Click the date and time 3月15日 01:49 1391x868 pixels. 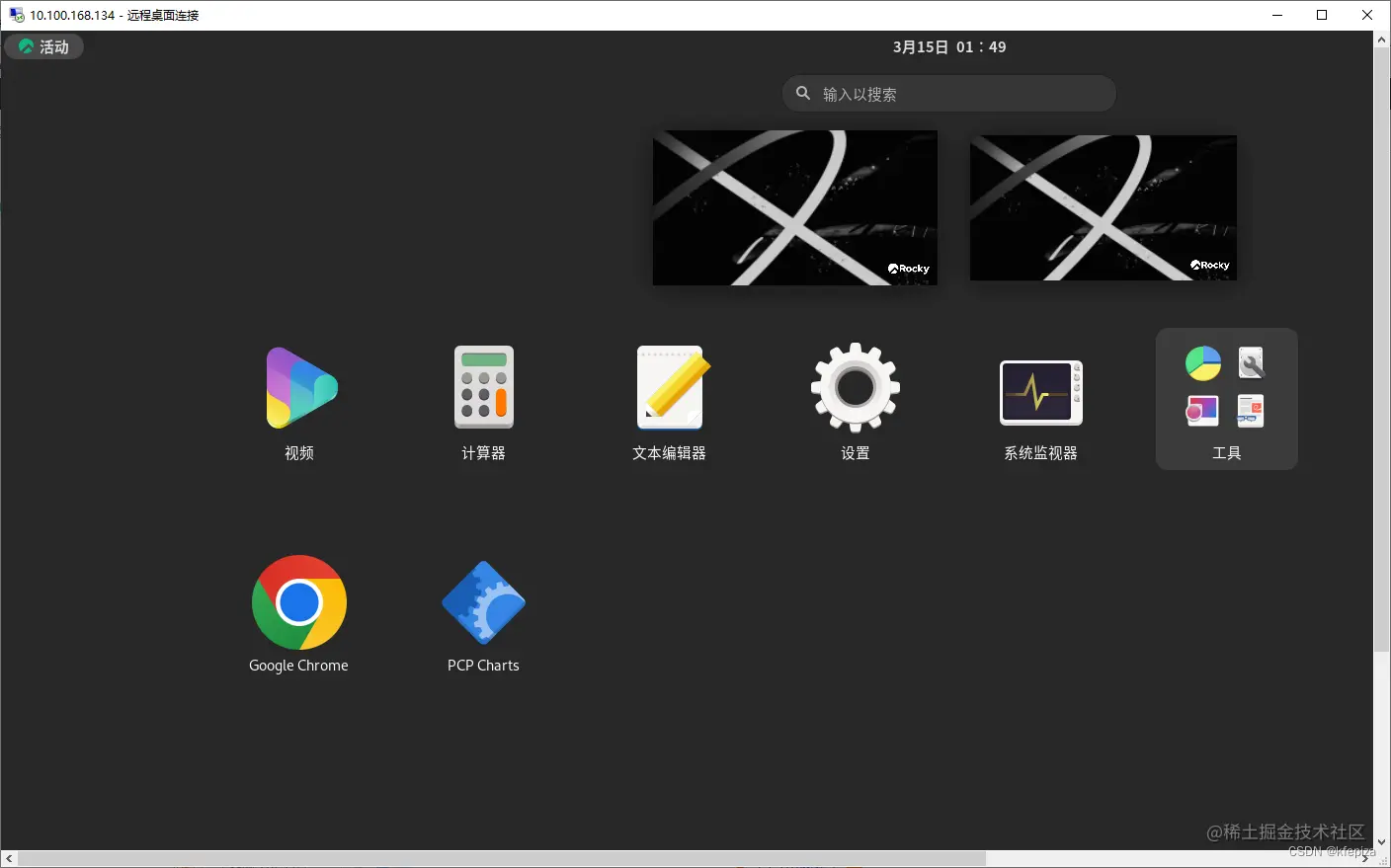[949, 46]
